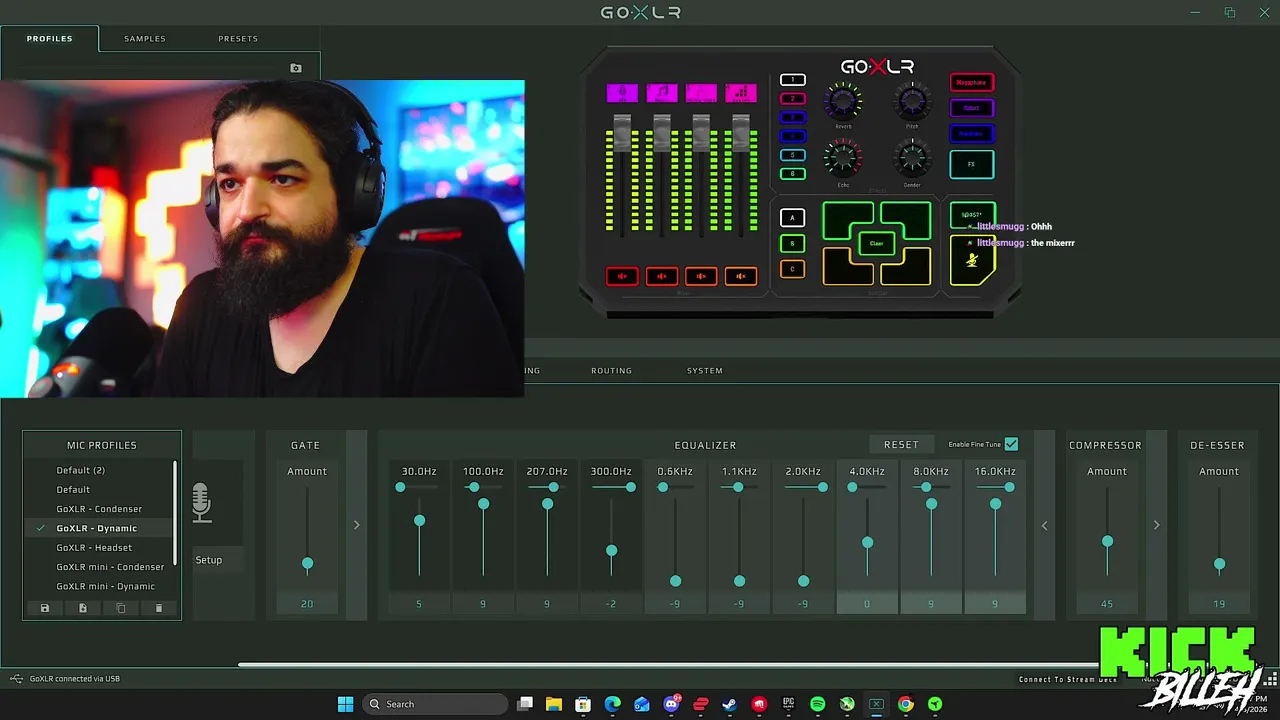Select sampler bank A button

point(792,218)
